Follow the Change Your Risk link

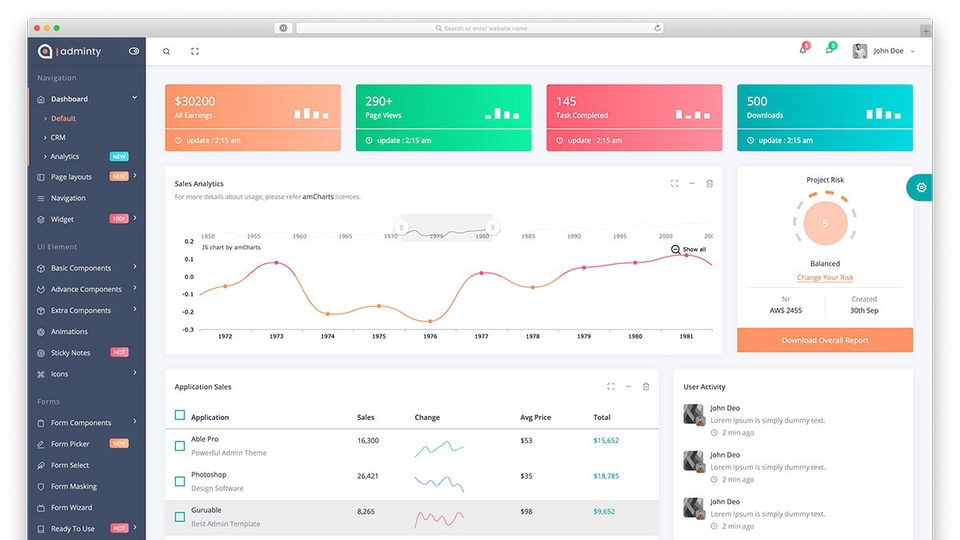(825, 277)
